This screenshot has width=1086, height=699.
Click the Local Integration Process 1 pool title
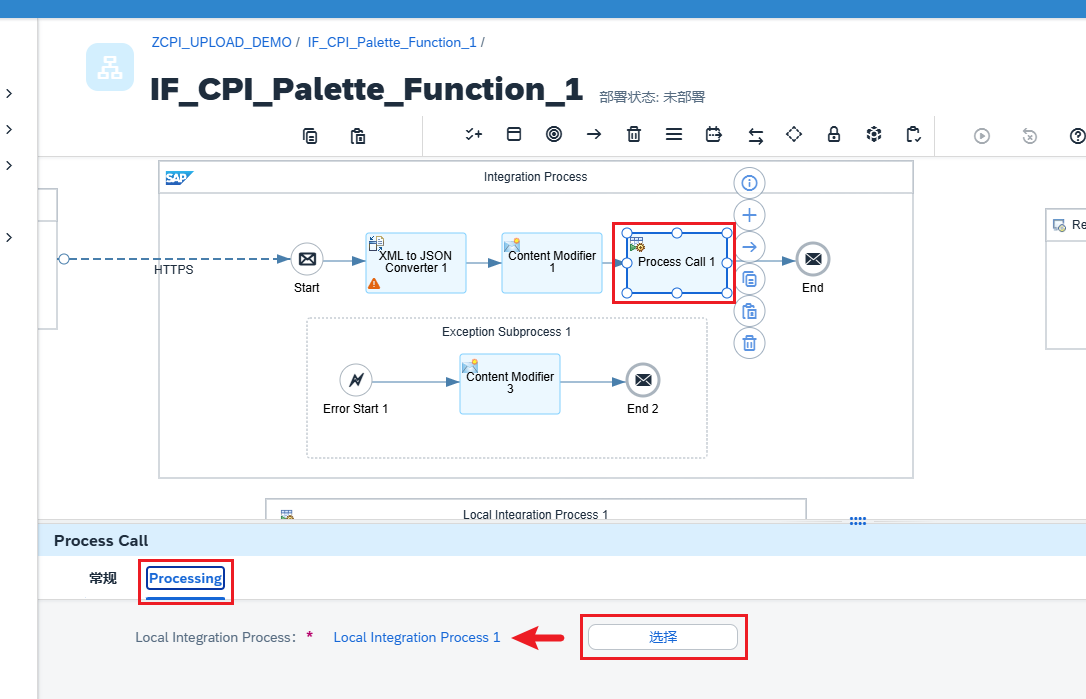point(535,514)
